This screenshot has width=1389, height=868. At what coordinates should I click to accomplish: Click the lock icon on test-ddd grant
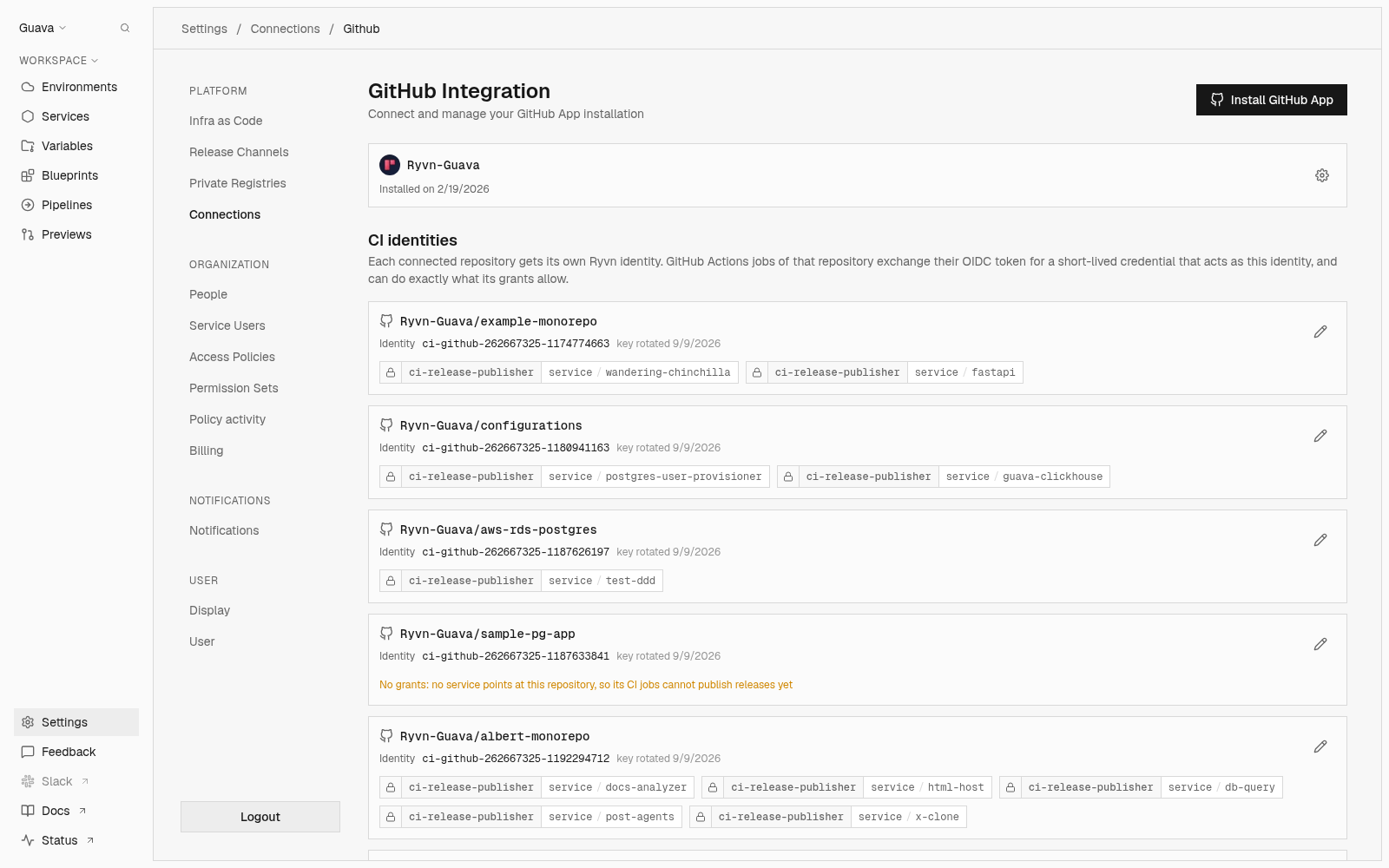pyautogui.click(x=391, y=581)
